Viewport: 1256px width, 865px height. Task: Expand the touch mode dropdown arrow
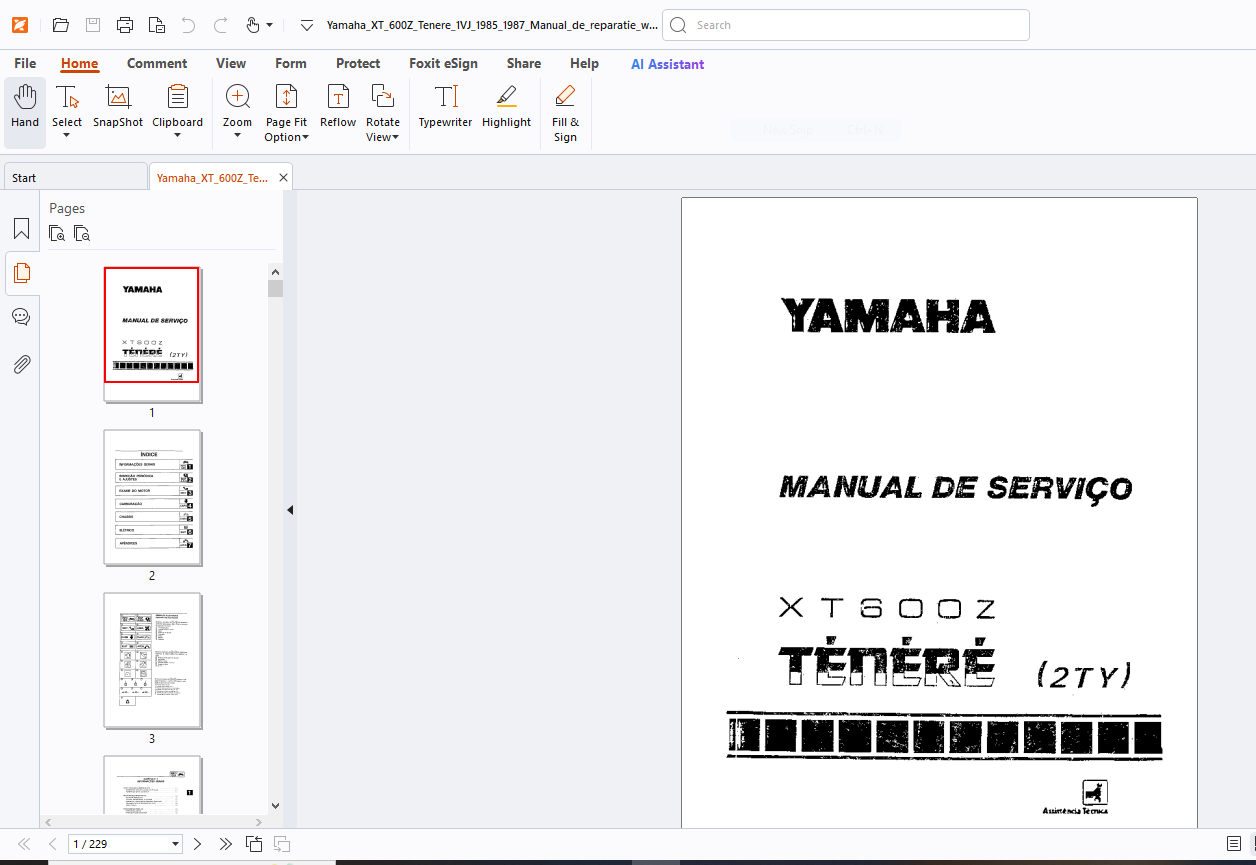point(270,25)
